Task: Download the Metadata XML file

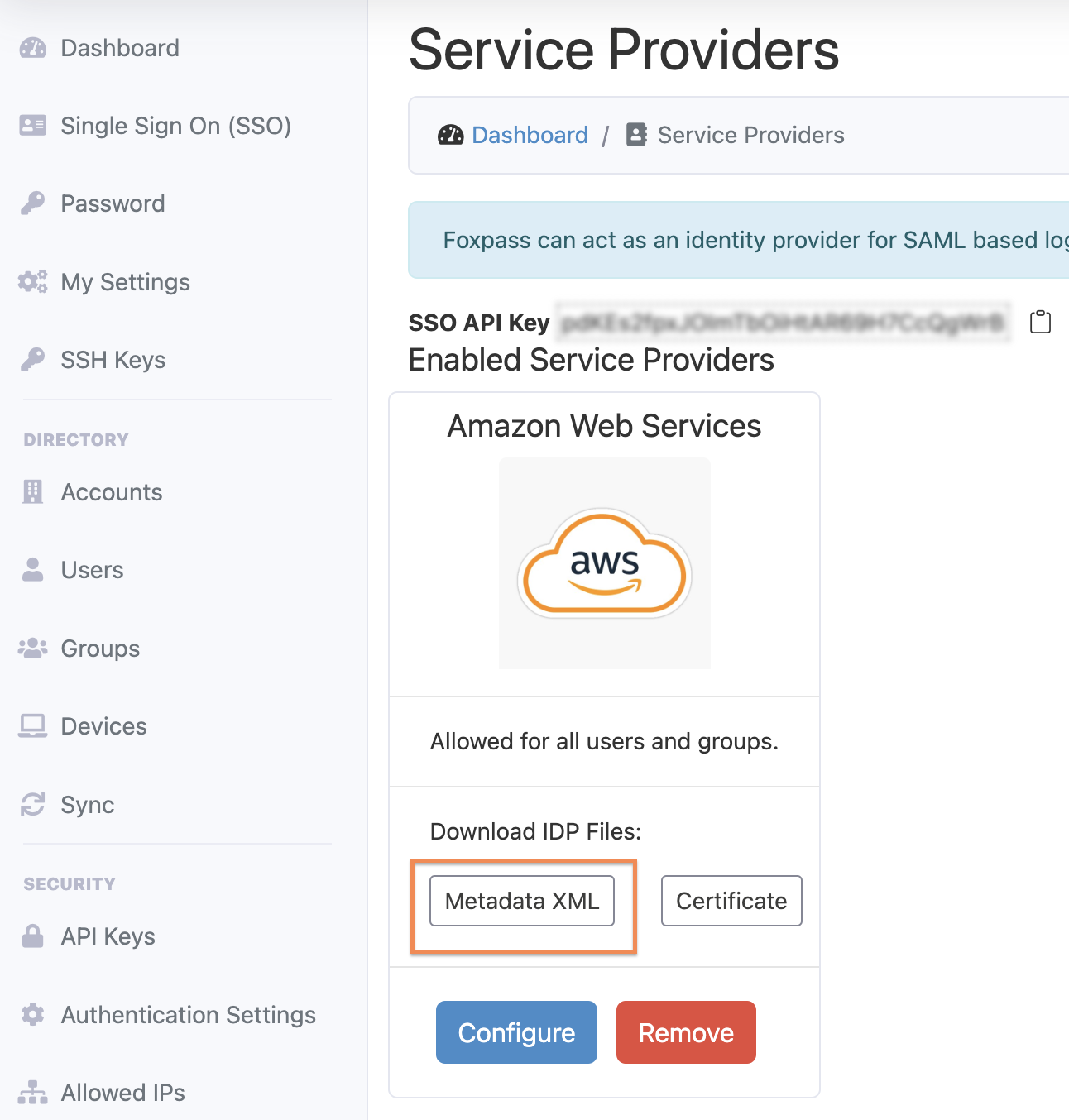Action: click(522, 901)
